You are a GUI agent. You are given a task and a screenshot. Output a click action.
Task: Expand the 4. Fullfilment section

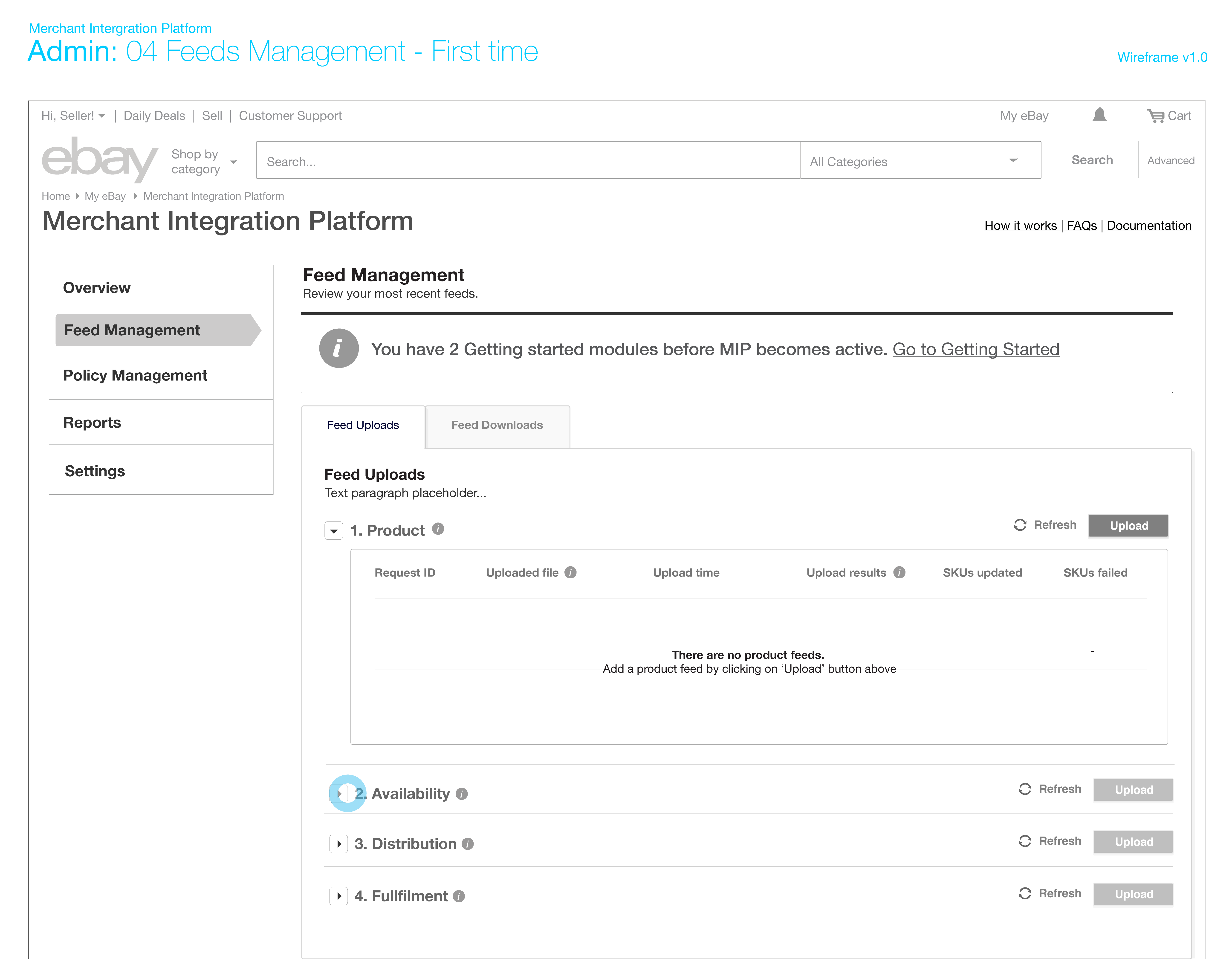click(338, 896)
